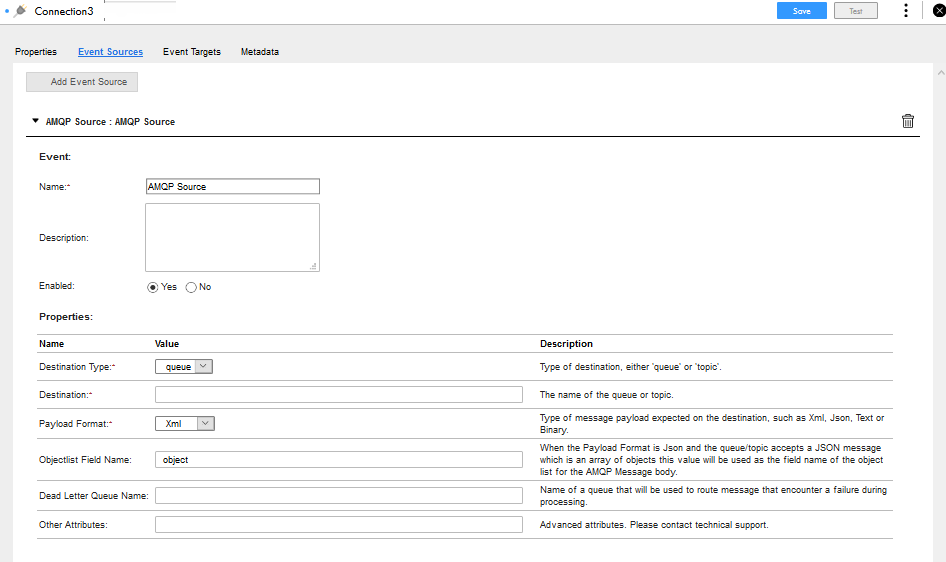Viewport: 946px width, 562px height.
Task: Focus the event Name input field
Action: click(233, 186)
